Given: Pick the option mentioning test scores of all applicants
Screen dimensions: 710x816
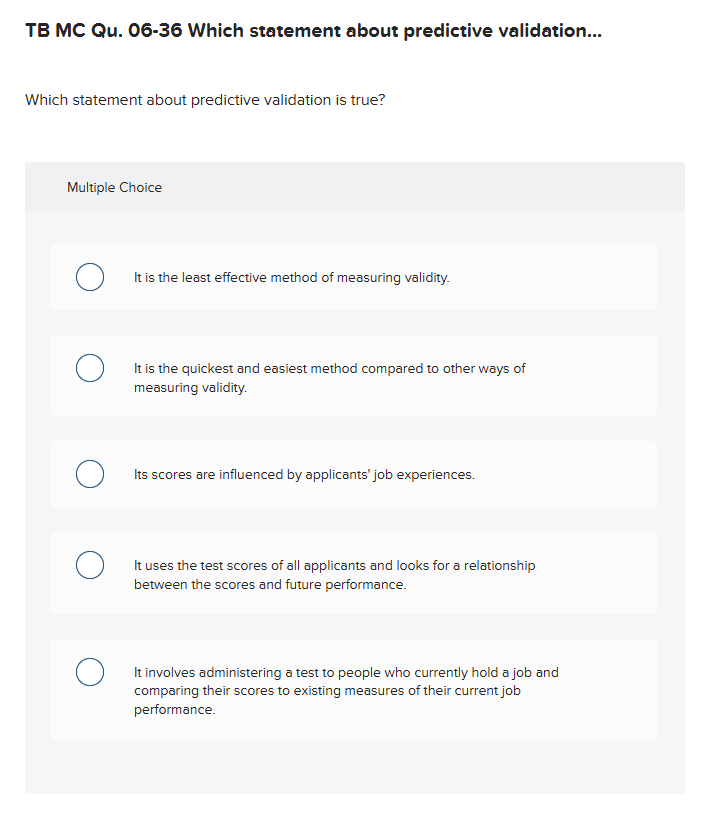Looking at the screenshot, I should tap(335, 574).
